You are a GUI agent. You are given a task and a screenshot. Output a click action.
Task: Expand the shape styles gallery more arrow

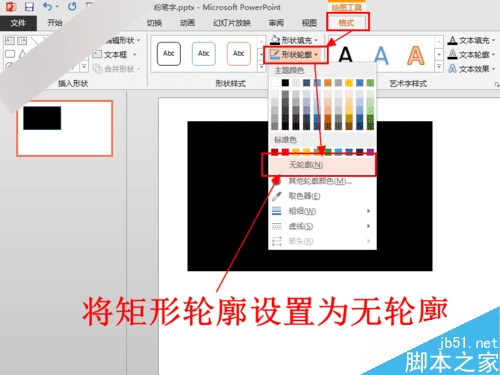(x=262, y=67)
